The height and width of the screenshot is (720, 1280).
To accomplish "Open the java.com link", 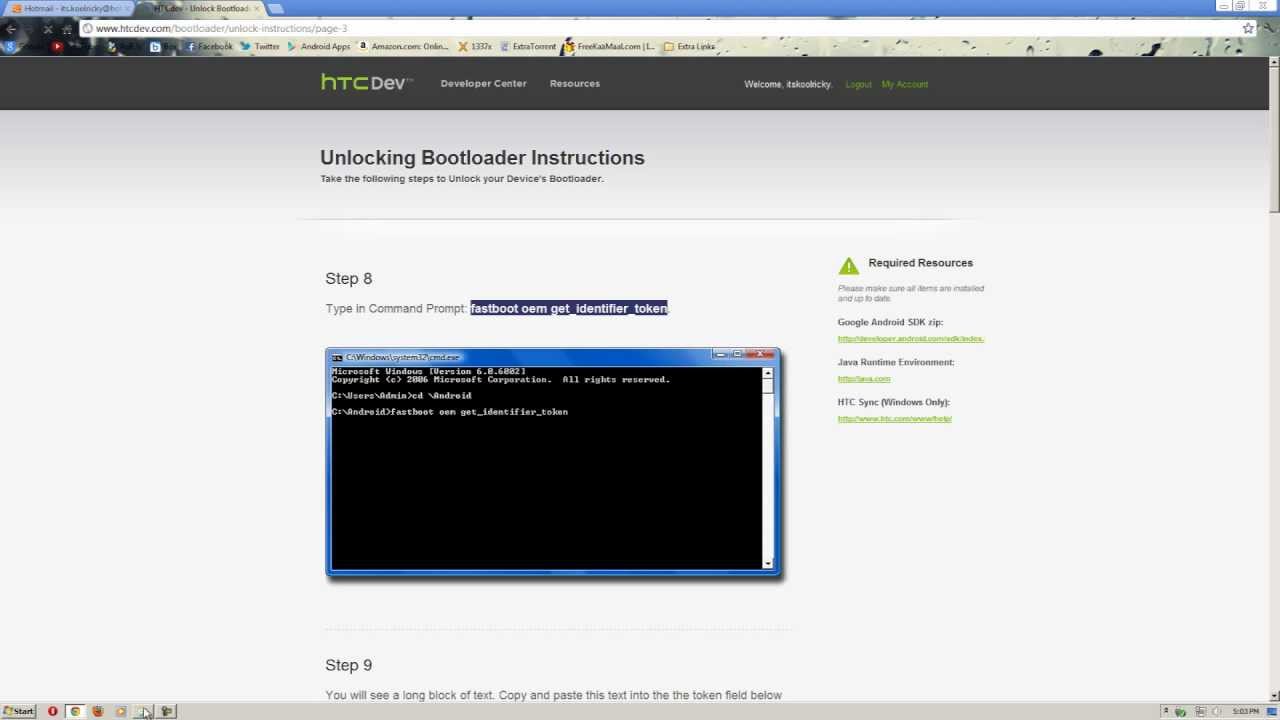I will tap(864, 378).
